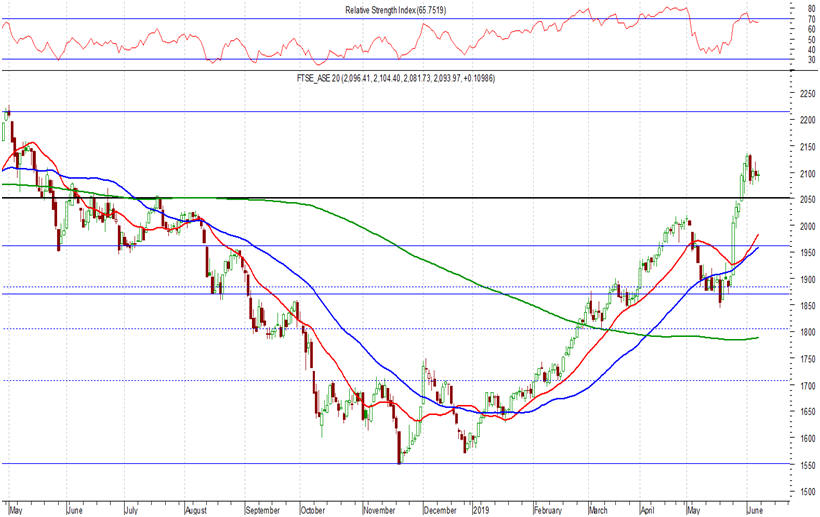This screenshot has height=517, width=820.
Task: Click the 2050 price axis value
Action: pos(807,200)
